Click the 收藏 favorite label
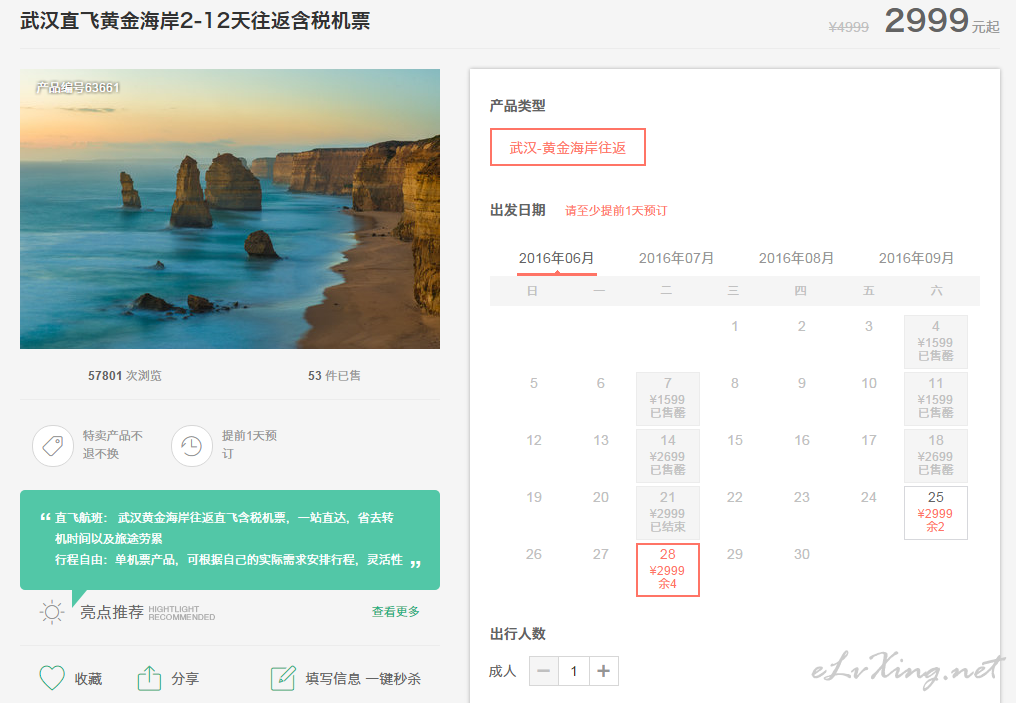The image size is (1016, 703). pyautogui.click(x=88, y=679)
